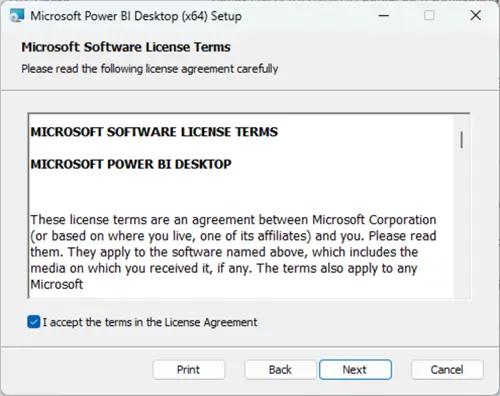Close the setup dialog
This screenshot has height=396, width=500.
coord(476,15)
